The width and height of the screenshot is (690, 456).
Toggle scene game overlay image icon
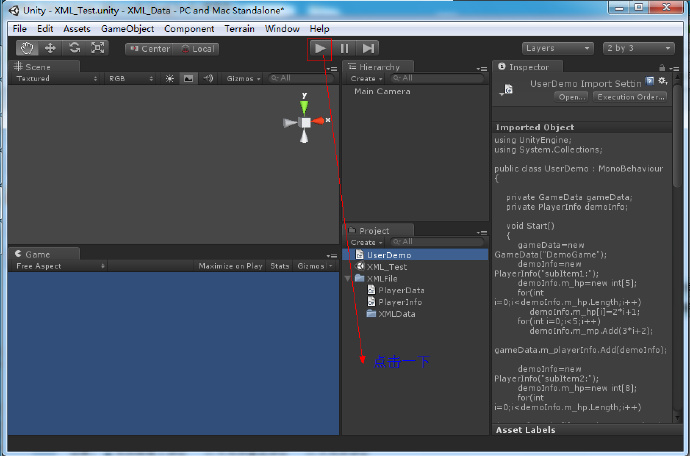point(188,78)
